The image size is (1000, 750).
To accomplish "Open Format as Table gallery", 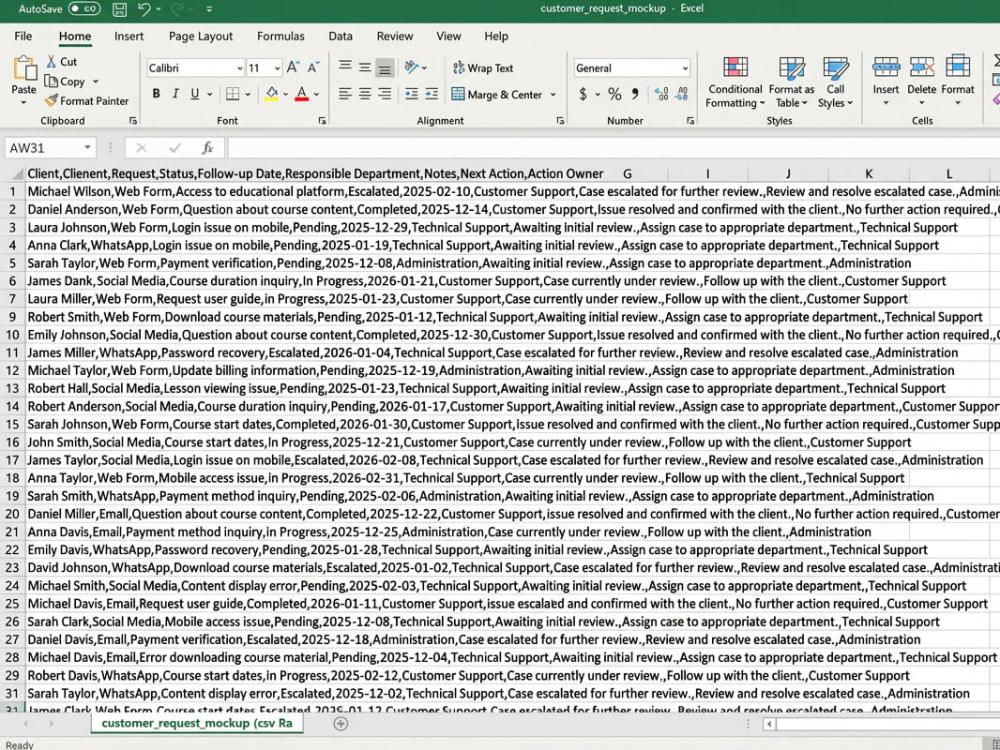I will [x=791, y=82].
